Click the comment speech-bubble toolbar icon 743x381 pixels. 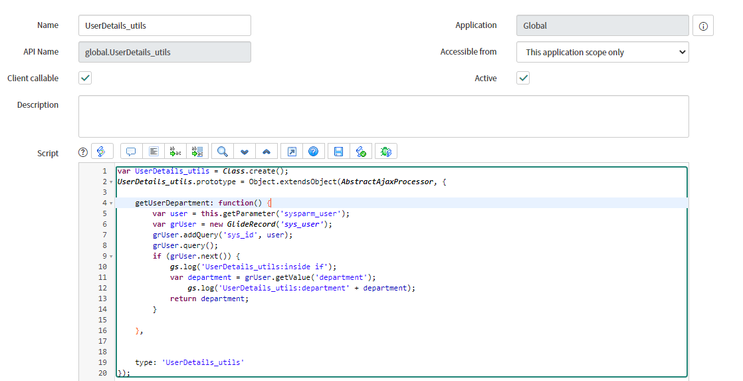click(x=131, y=152)
